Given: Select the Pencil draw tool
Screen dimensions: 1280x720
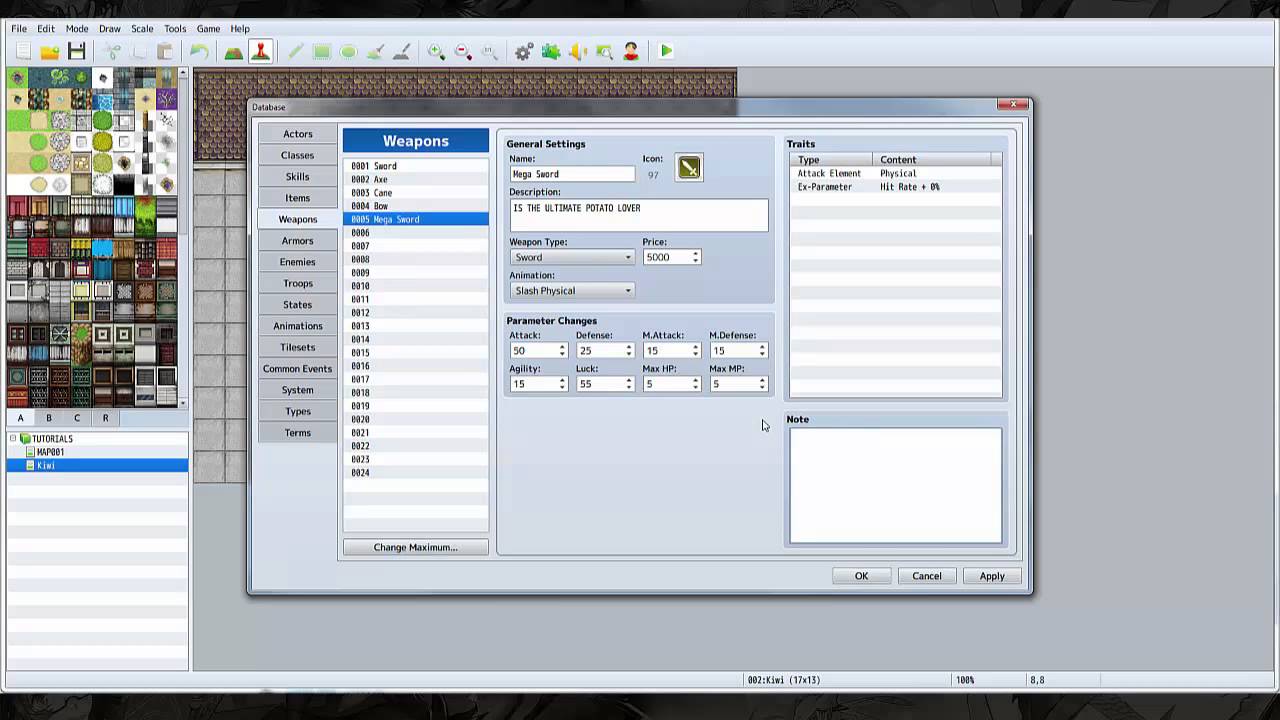Looking at the screenshot, I should tap(295, 51).
